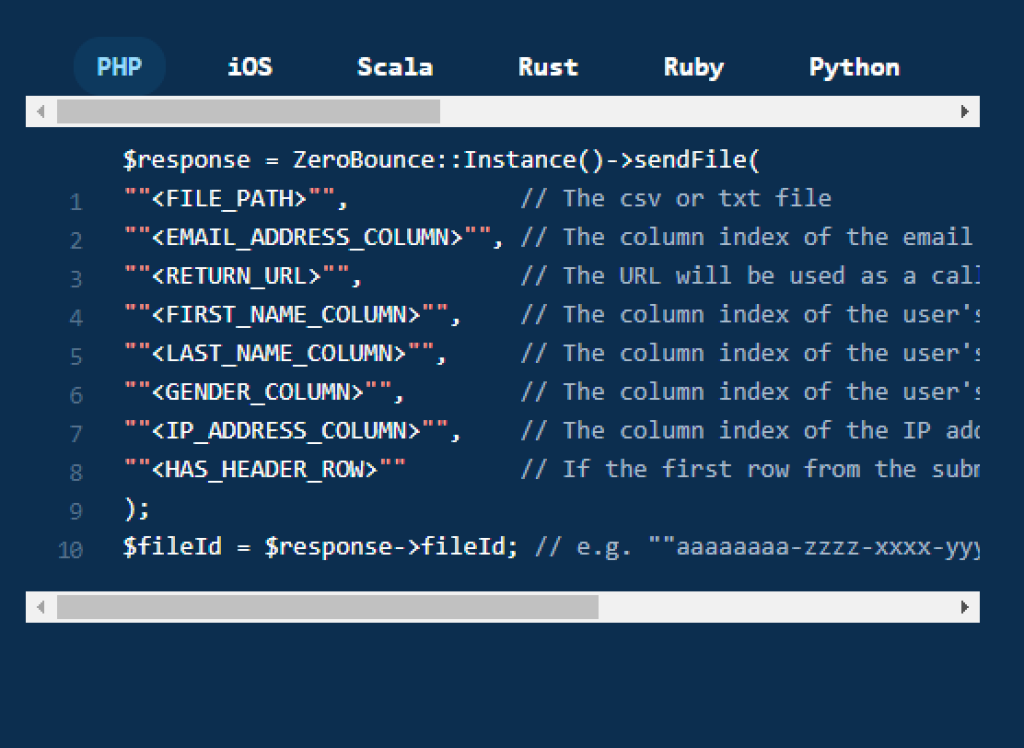Click the <FILE_PATH> placeholder in code
Viewport: 1024px width, 748px height.
(229, 198)
